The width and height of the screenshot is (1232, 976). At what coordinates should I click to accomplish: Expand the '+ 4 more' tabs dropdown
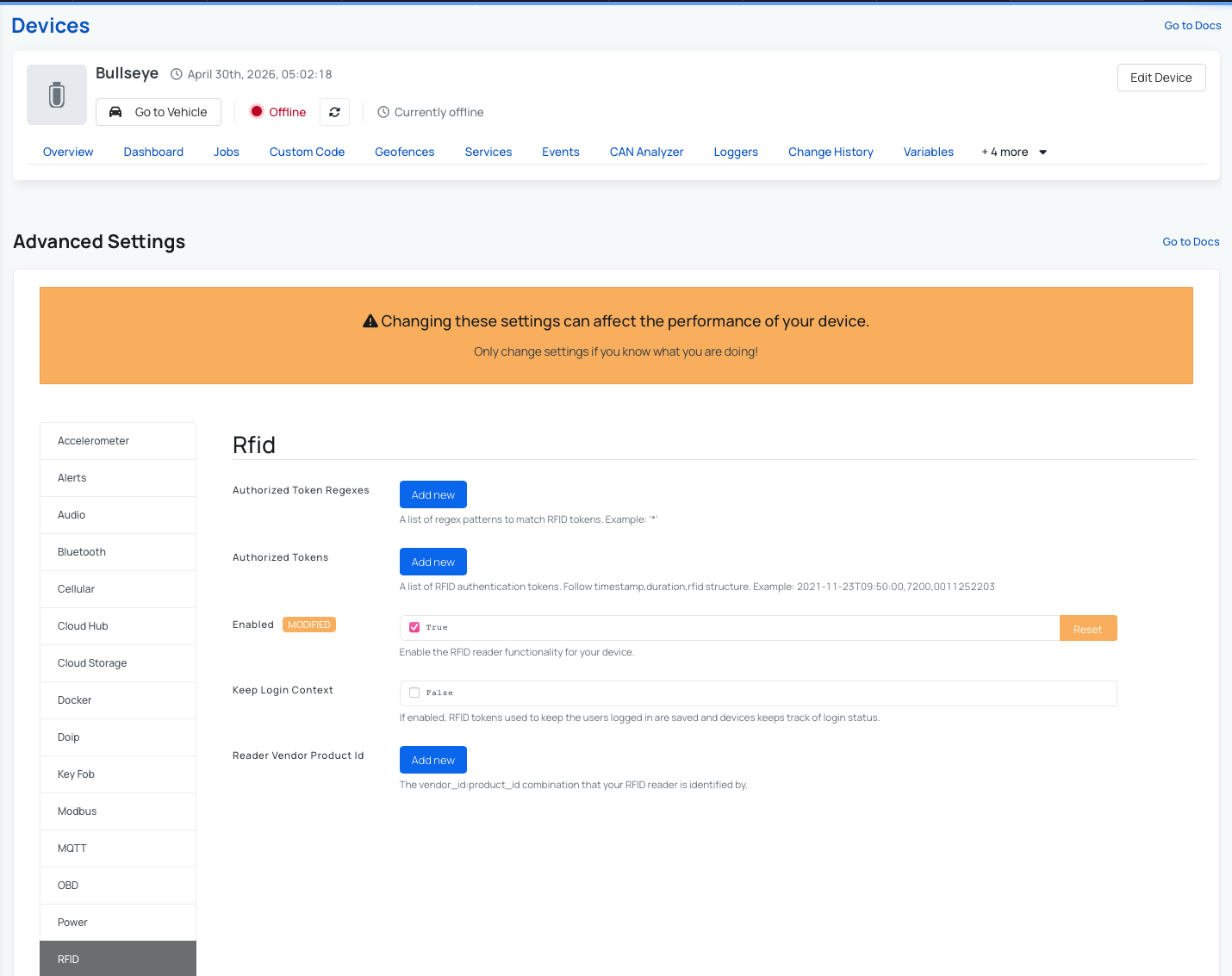click(1014, 152)
